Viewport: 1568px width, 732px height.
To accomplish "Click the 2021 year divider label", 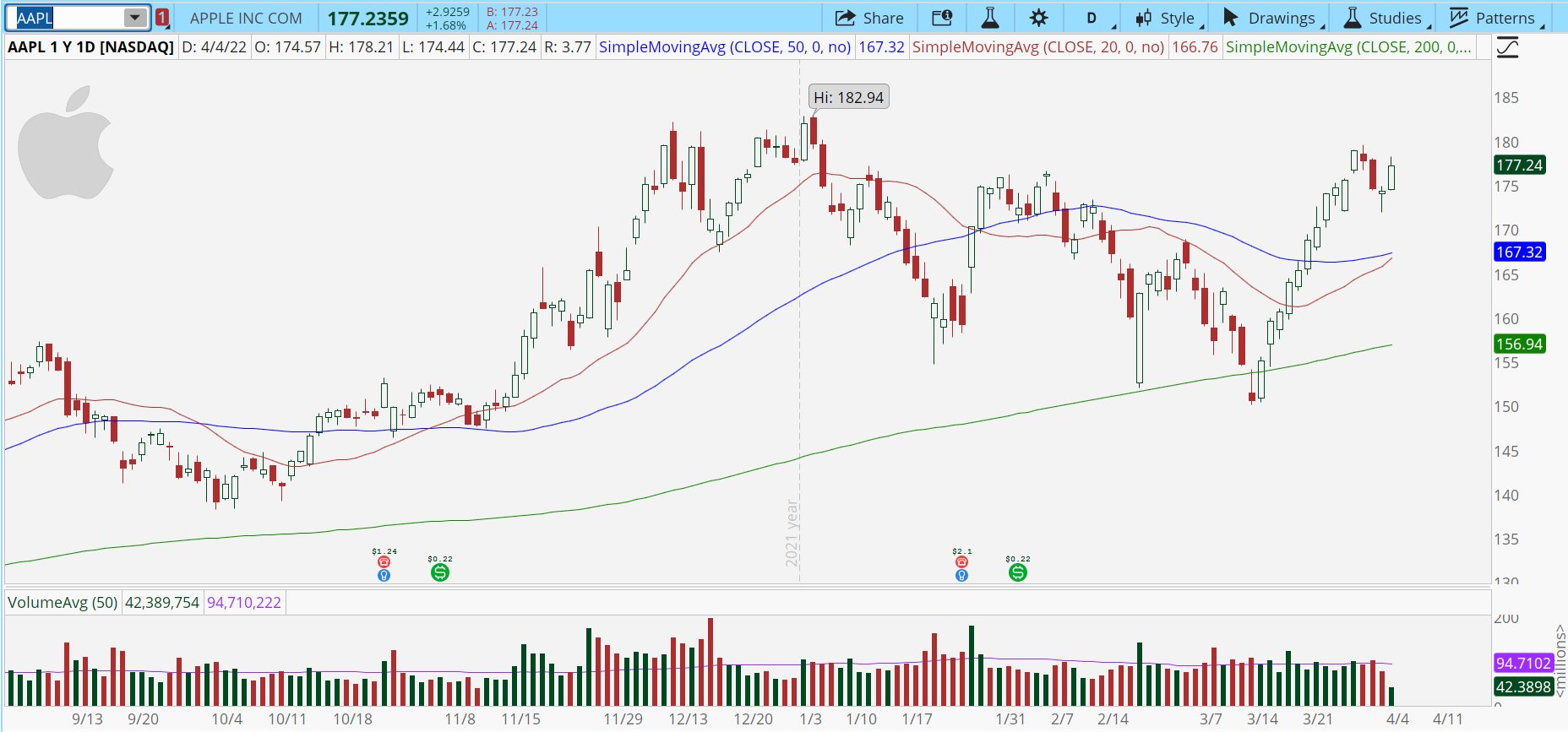I will [x=792, y=533].
